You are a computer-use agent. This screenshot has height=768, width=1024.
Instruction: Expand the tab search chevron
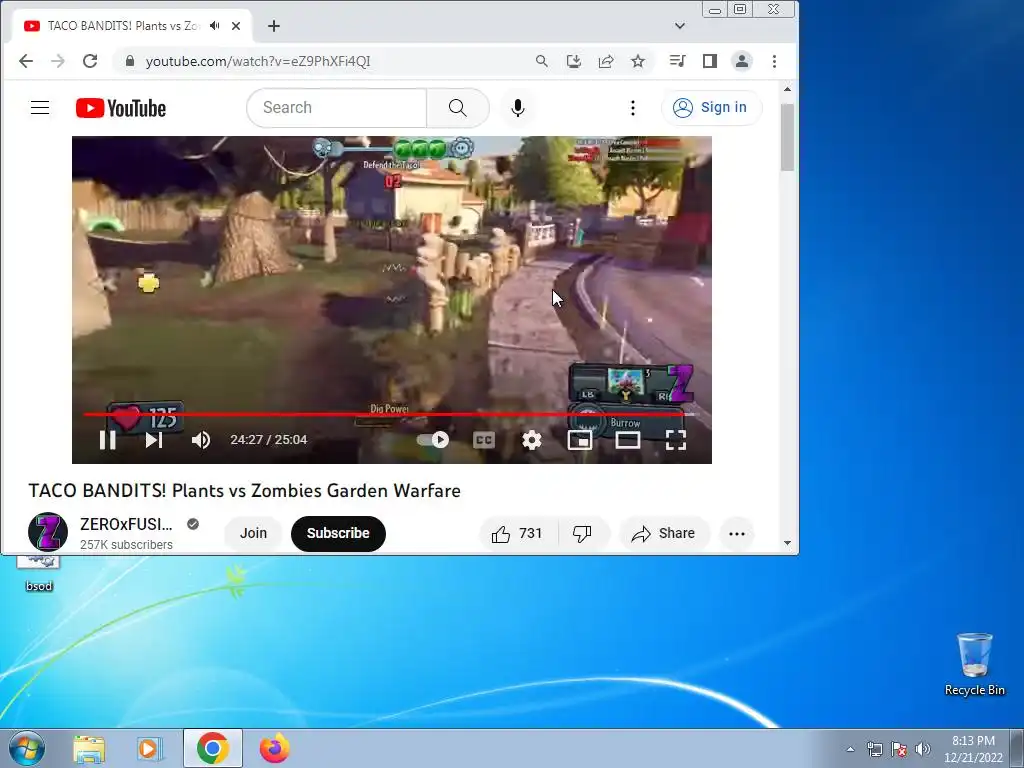tap(680, 26)
